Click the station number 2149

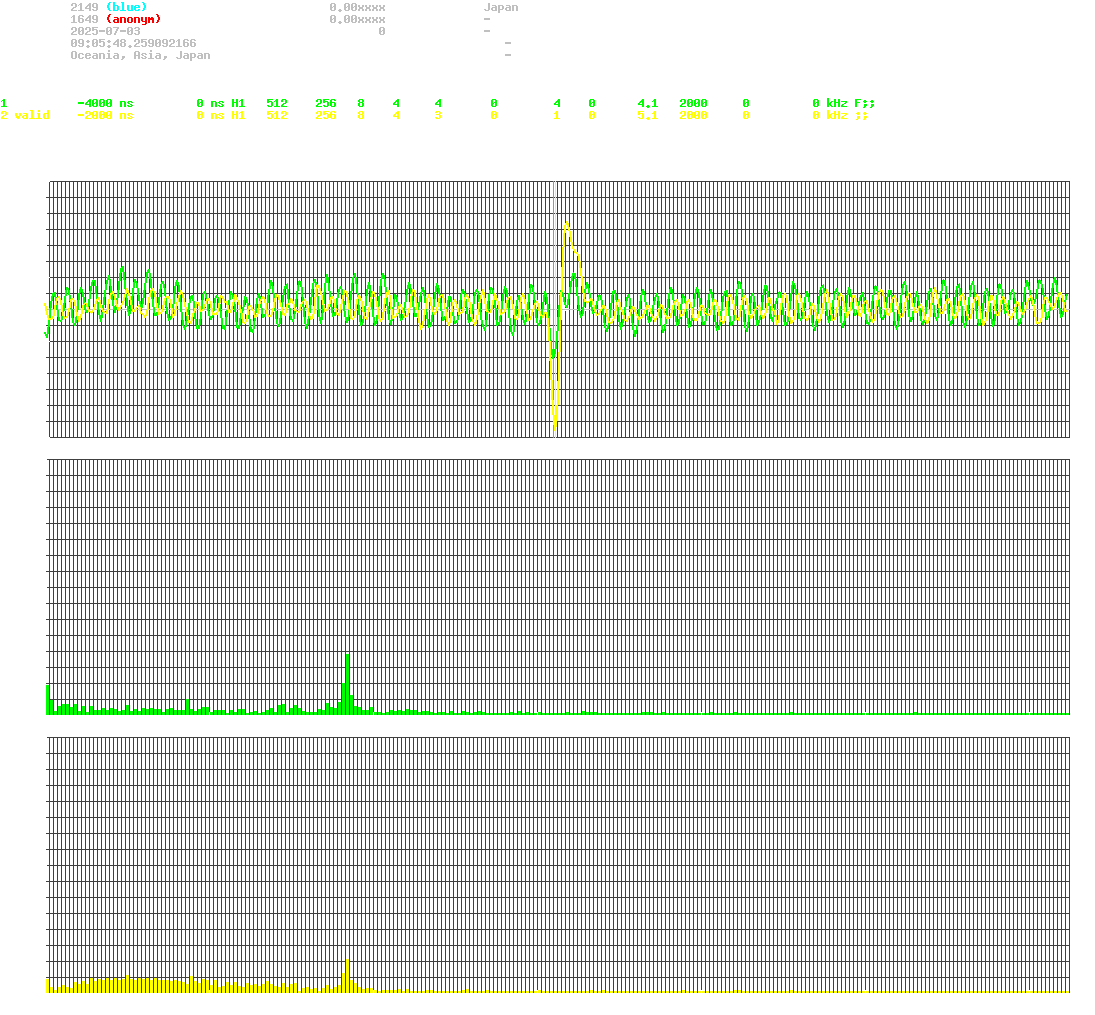coord(84,8)
